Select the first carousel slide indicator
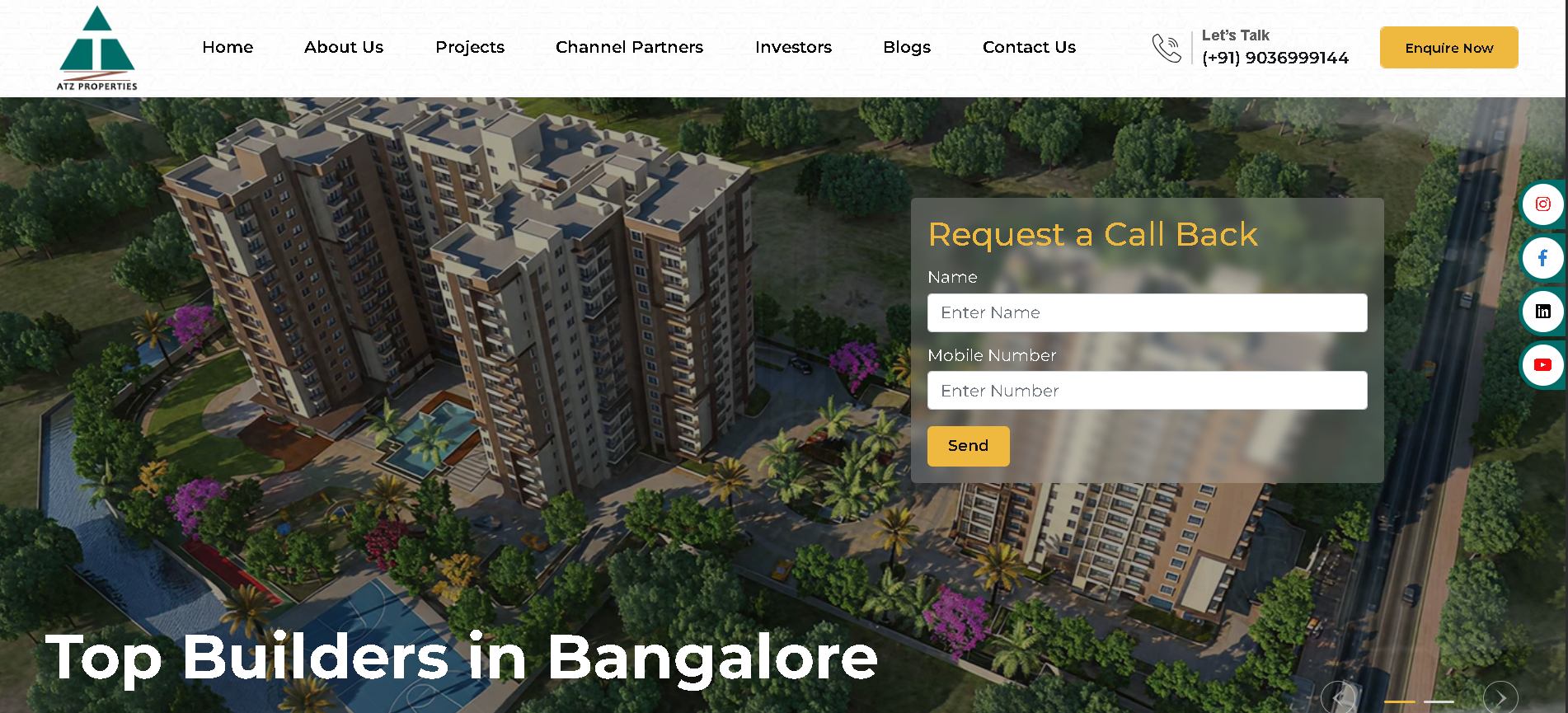 [1399, 701]
